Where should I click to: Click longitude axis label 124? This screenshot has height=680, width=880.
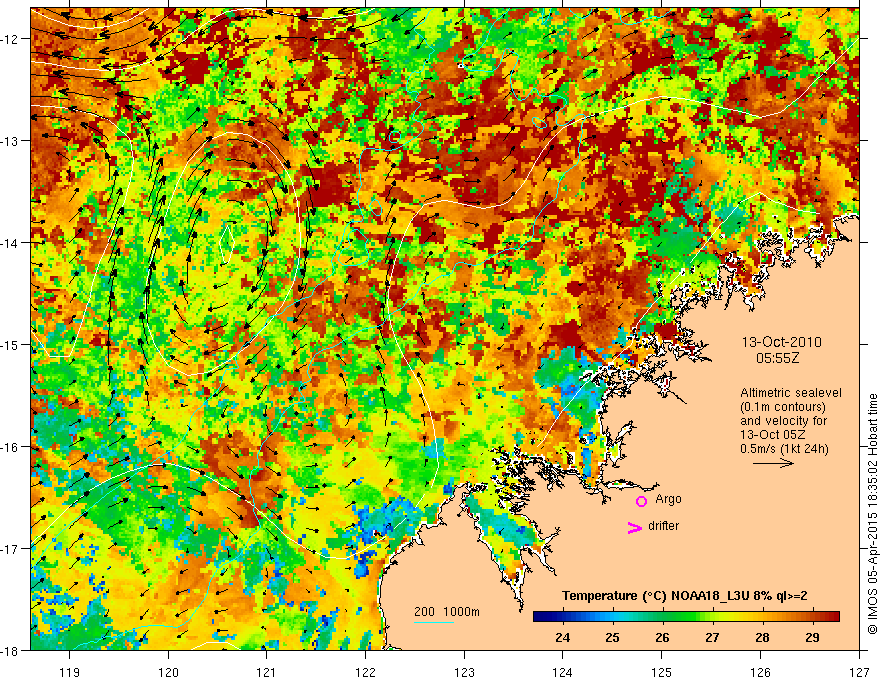[563, 672]
